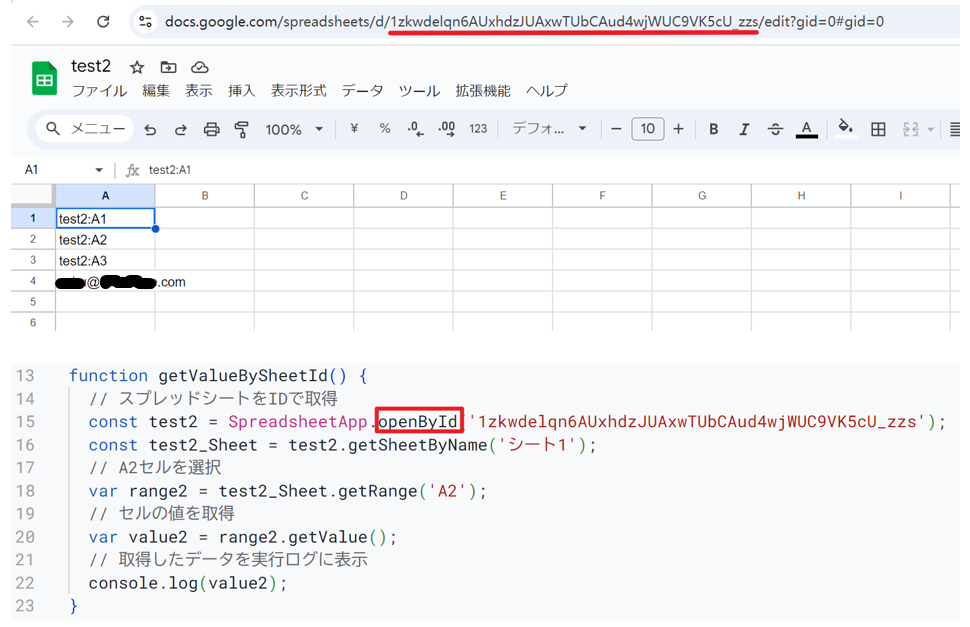Open the 表示形式 menu
Viewport: 970px width, 627px height.
(298, 91)
